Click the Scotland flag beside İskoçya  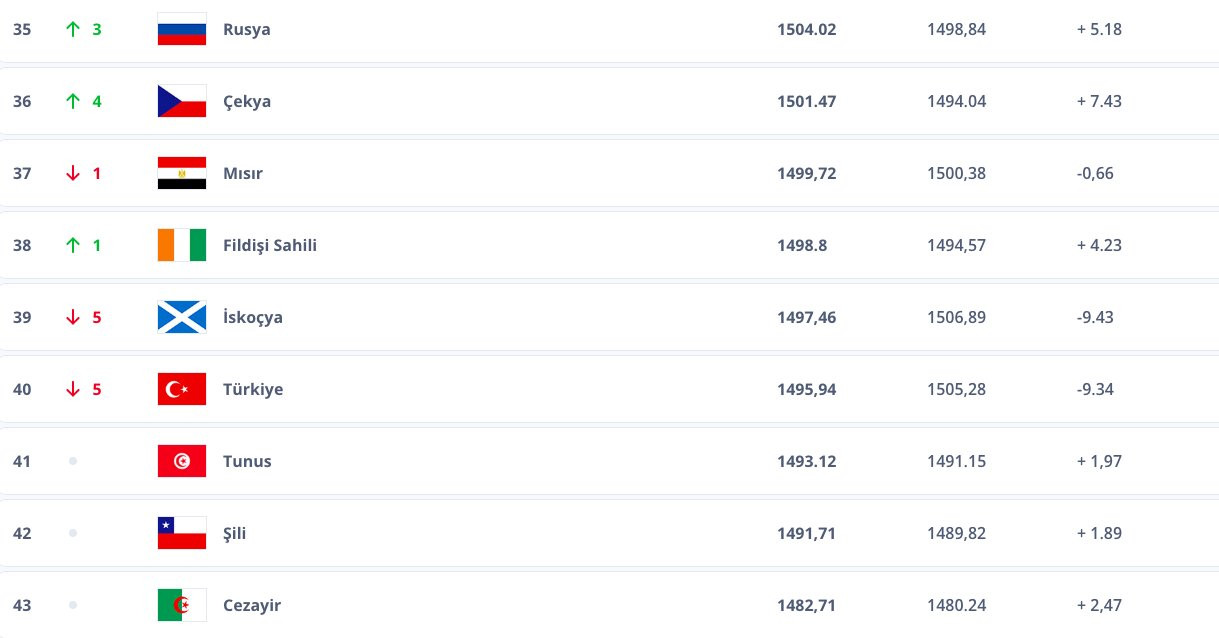click(182, 317)
